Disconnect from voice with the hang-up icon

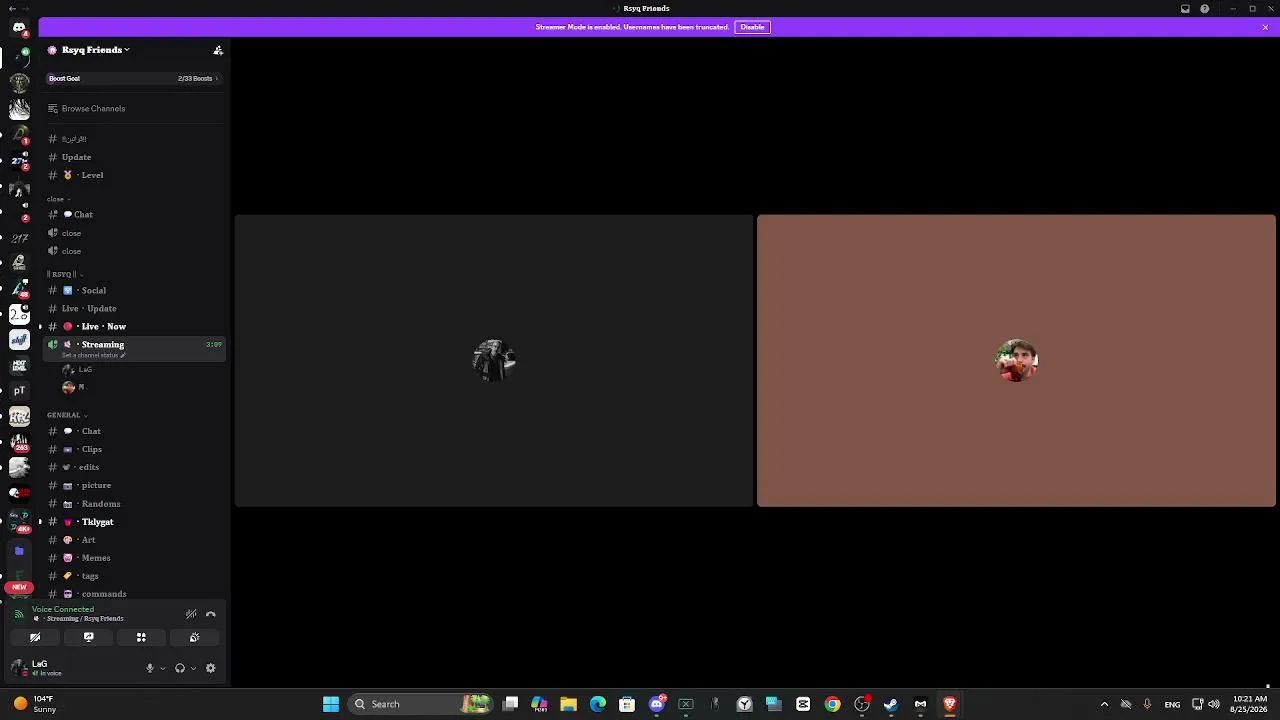click(x=211, y=614)
